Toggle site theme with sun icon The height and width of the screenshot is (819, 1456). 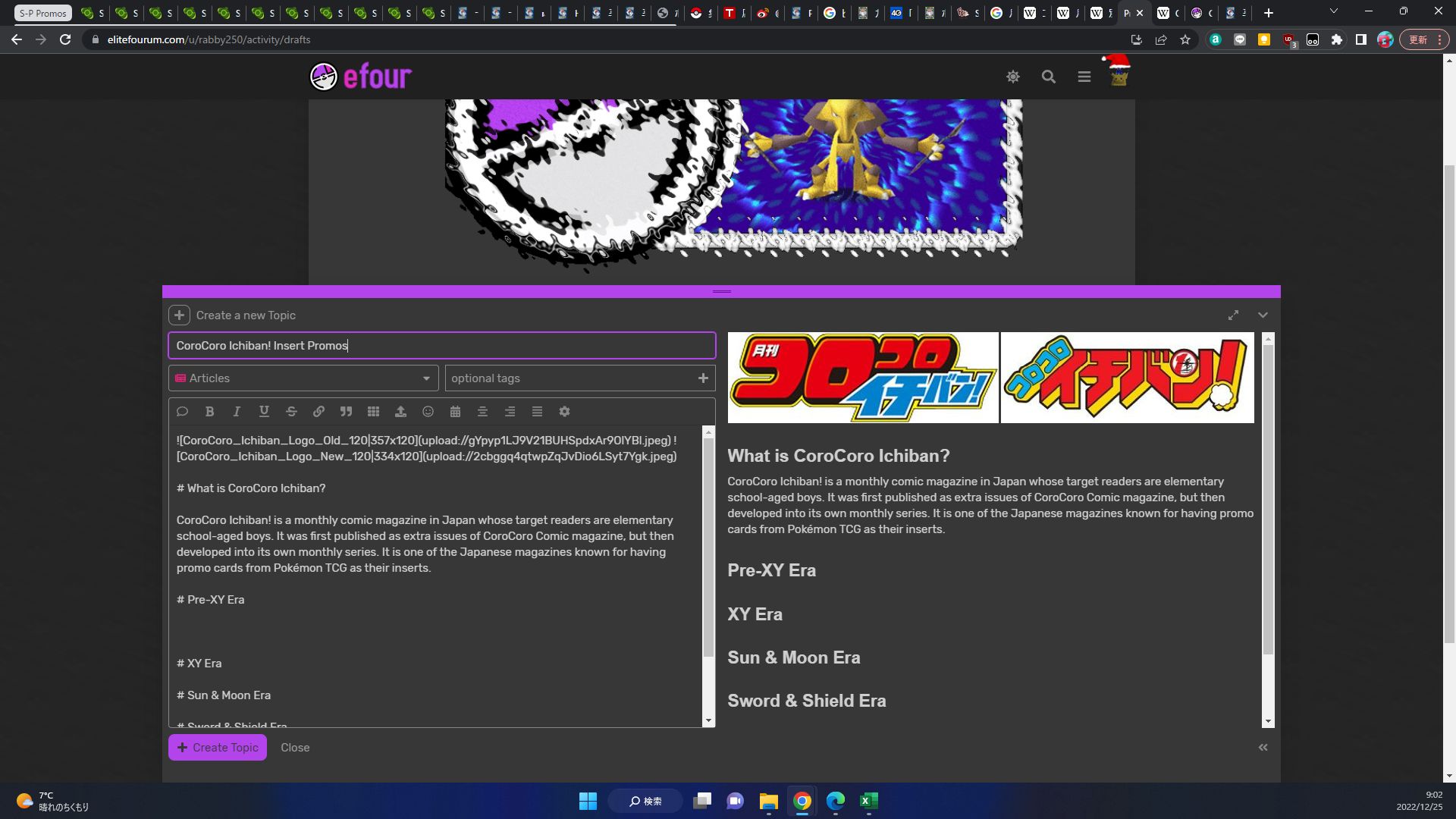tap(1013, 77)
